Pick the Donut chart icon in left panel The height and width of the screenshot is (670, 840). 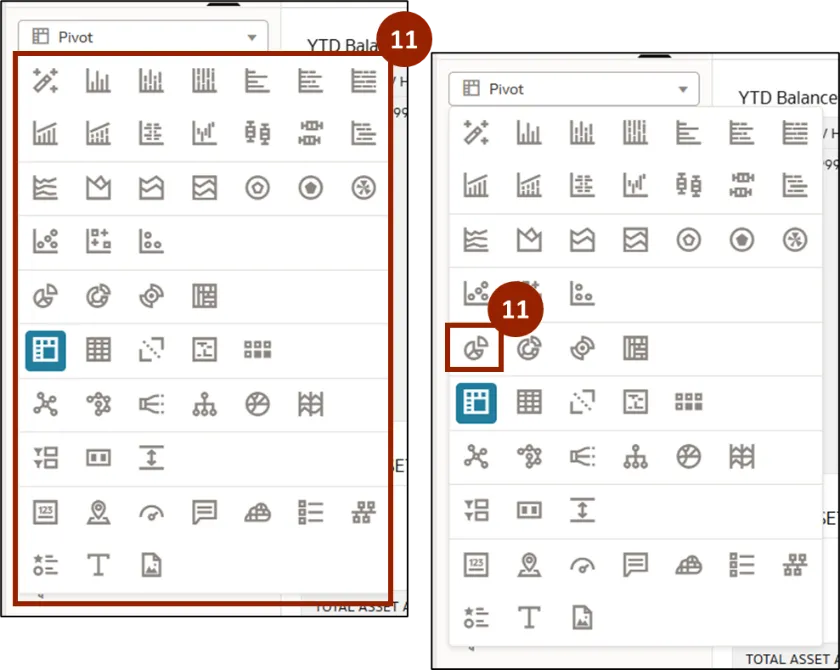point(98,296)
